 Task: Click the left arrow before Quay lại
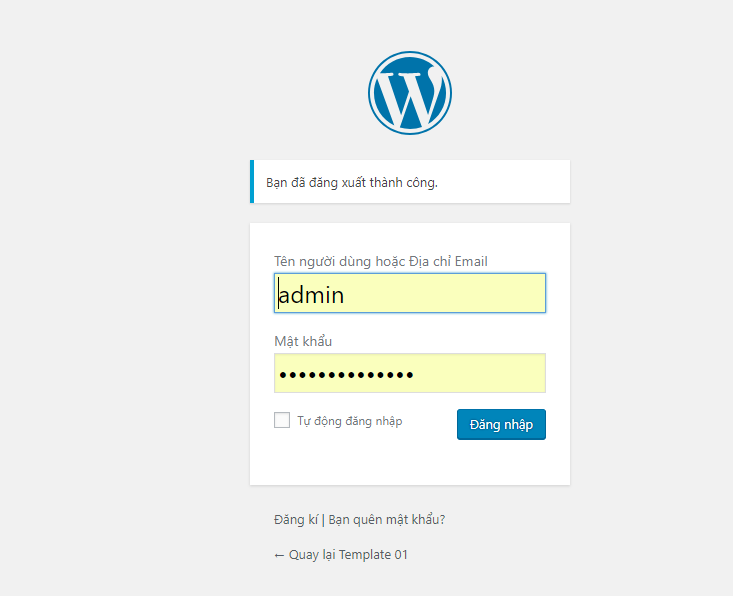pos(279,555)
